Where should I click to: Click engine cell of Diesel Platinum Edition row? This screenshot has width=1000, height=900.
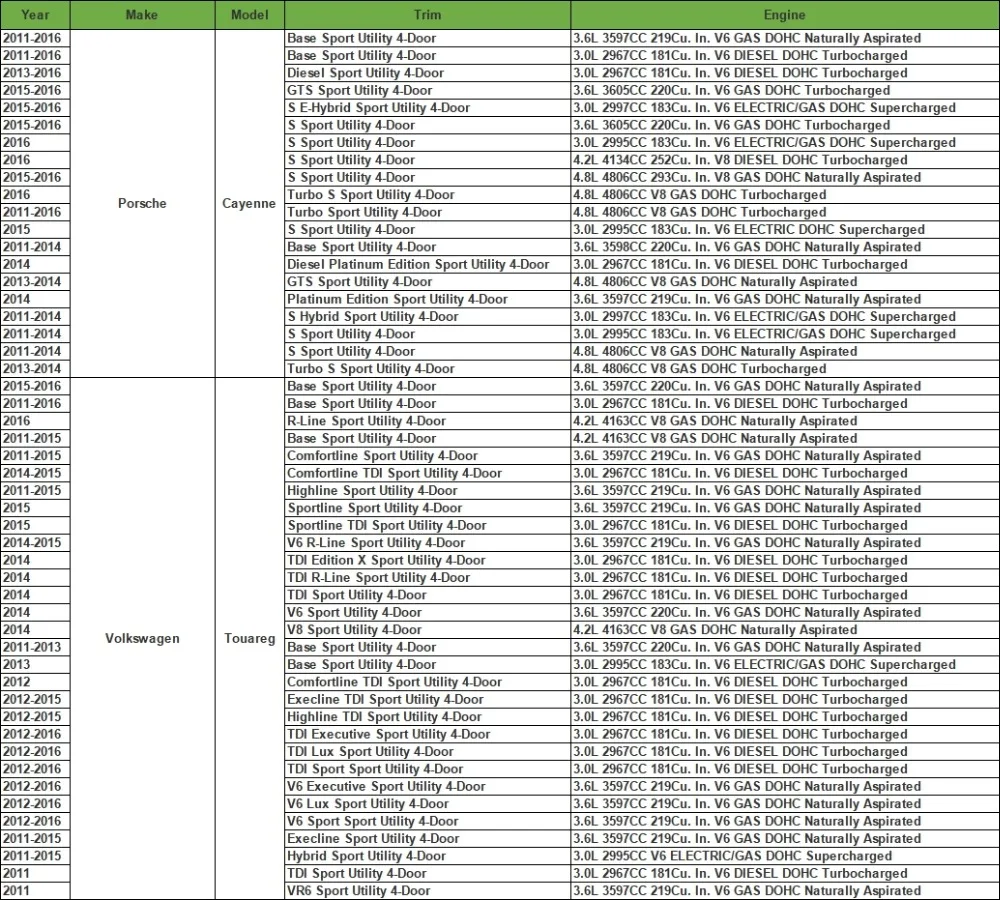click(785, 264)
